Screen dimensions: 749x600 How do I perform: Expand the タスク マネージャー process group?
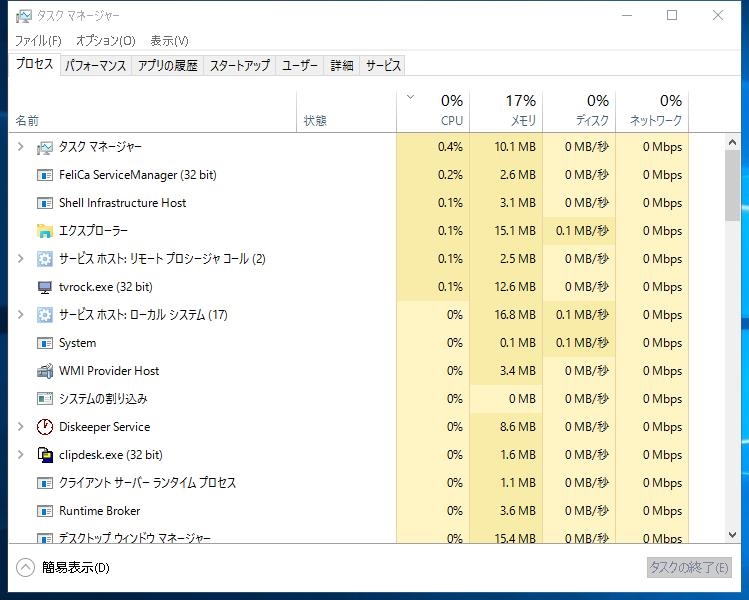click(20, 147)
